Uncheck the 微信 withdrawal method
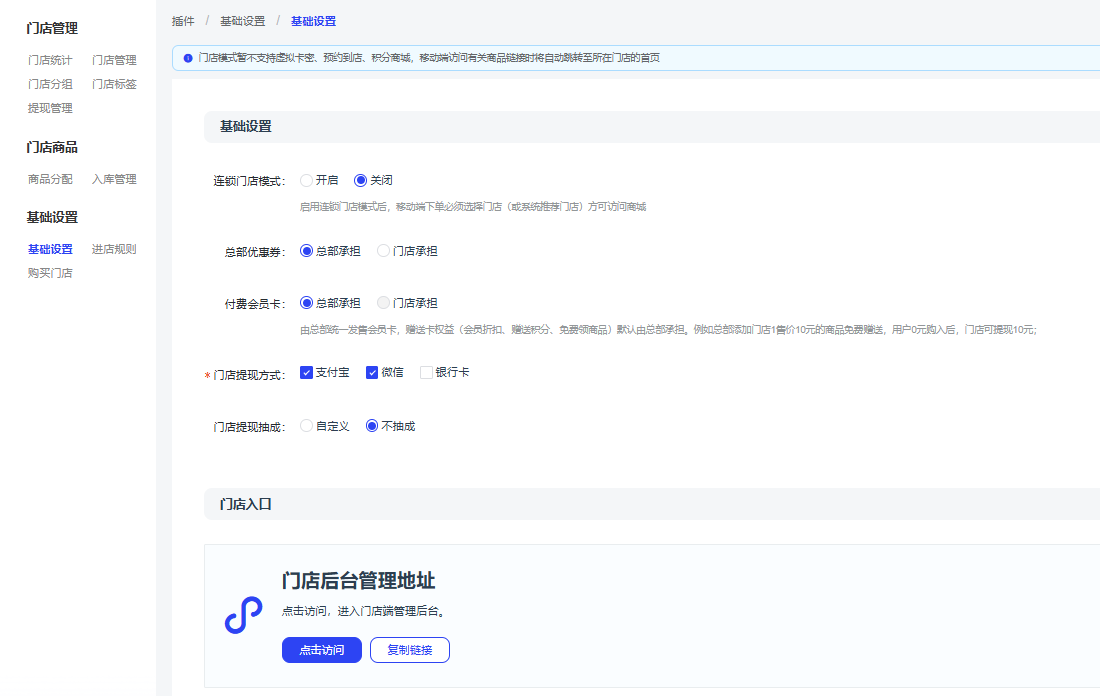Image resolution: width=1100 pixels, height=696 pixels. pos(372,373)
